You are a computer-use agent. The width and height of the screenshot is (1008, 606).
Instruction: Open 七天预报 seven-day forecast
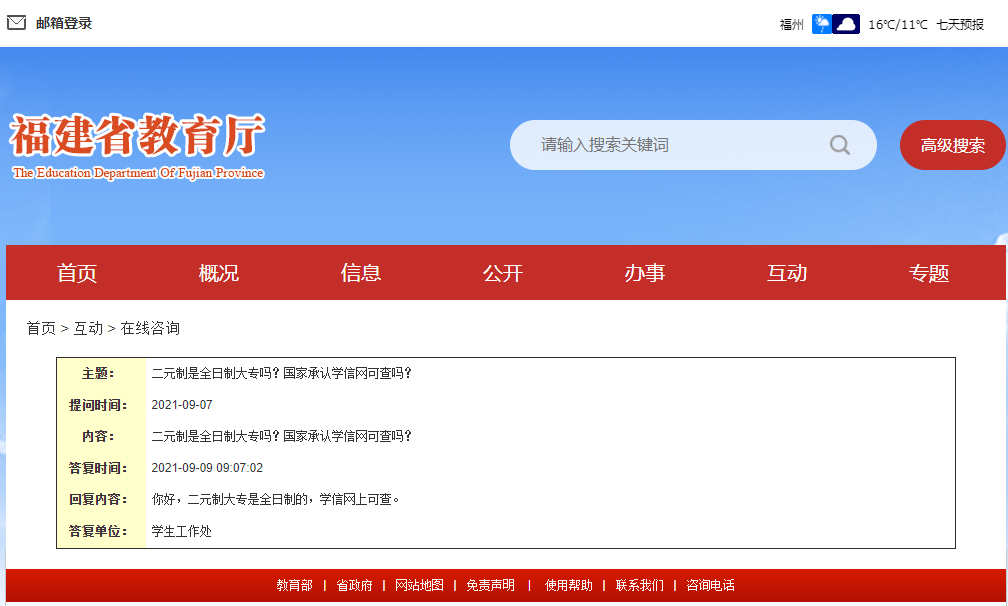pyautogui.click(x=960, y=24)
